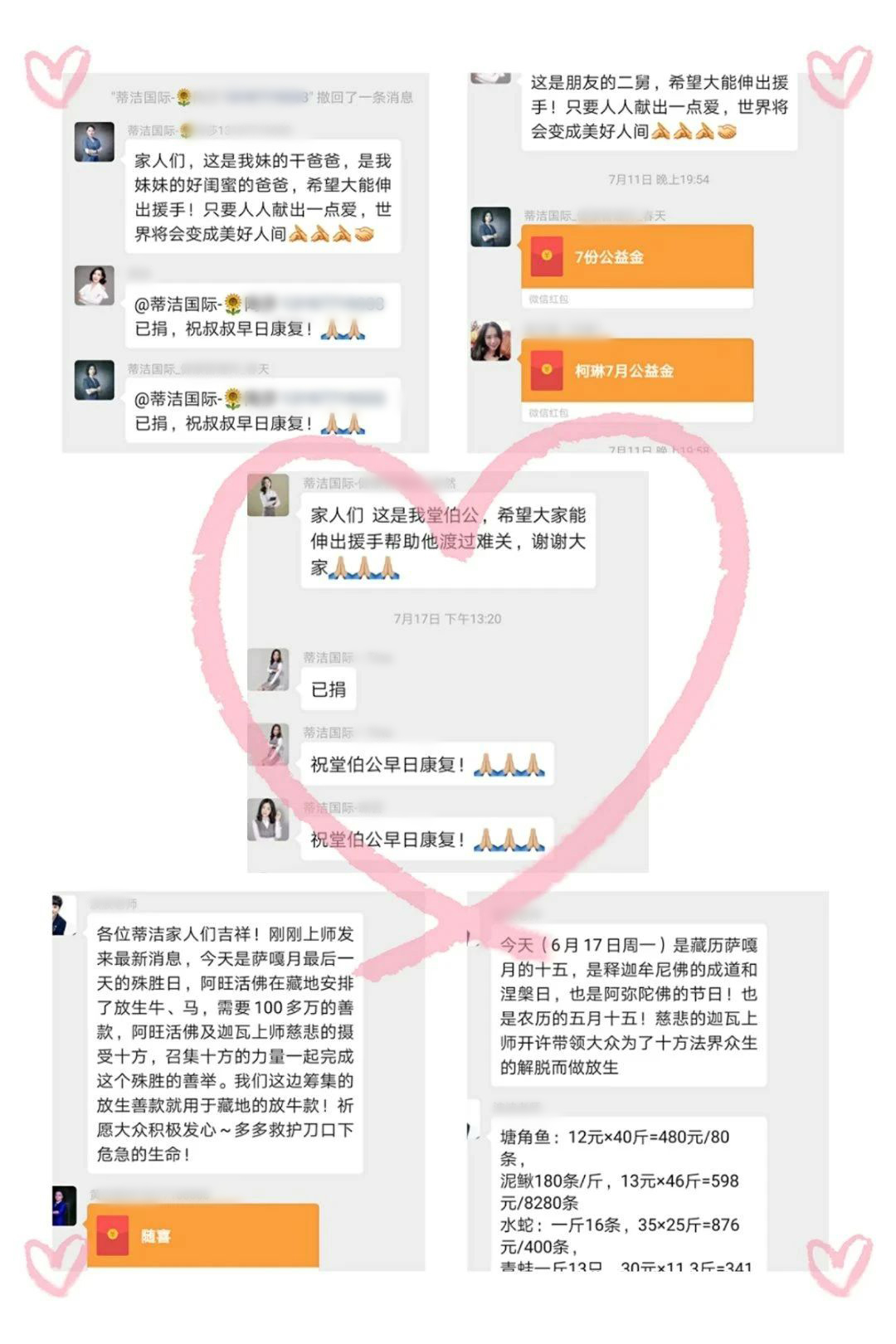Tap the red envelope icon beside 7份公益金
The image size is (896, 1344).
click(x=547, y=256)
